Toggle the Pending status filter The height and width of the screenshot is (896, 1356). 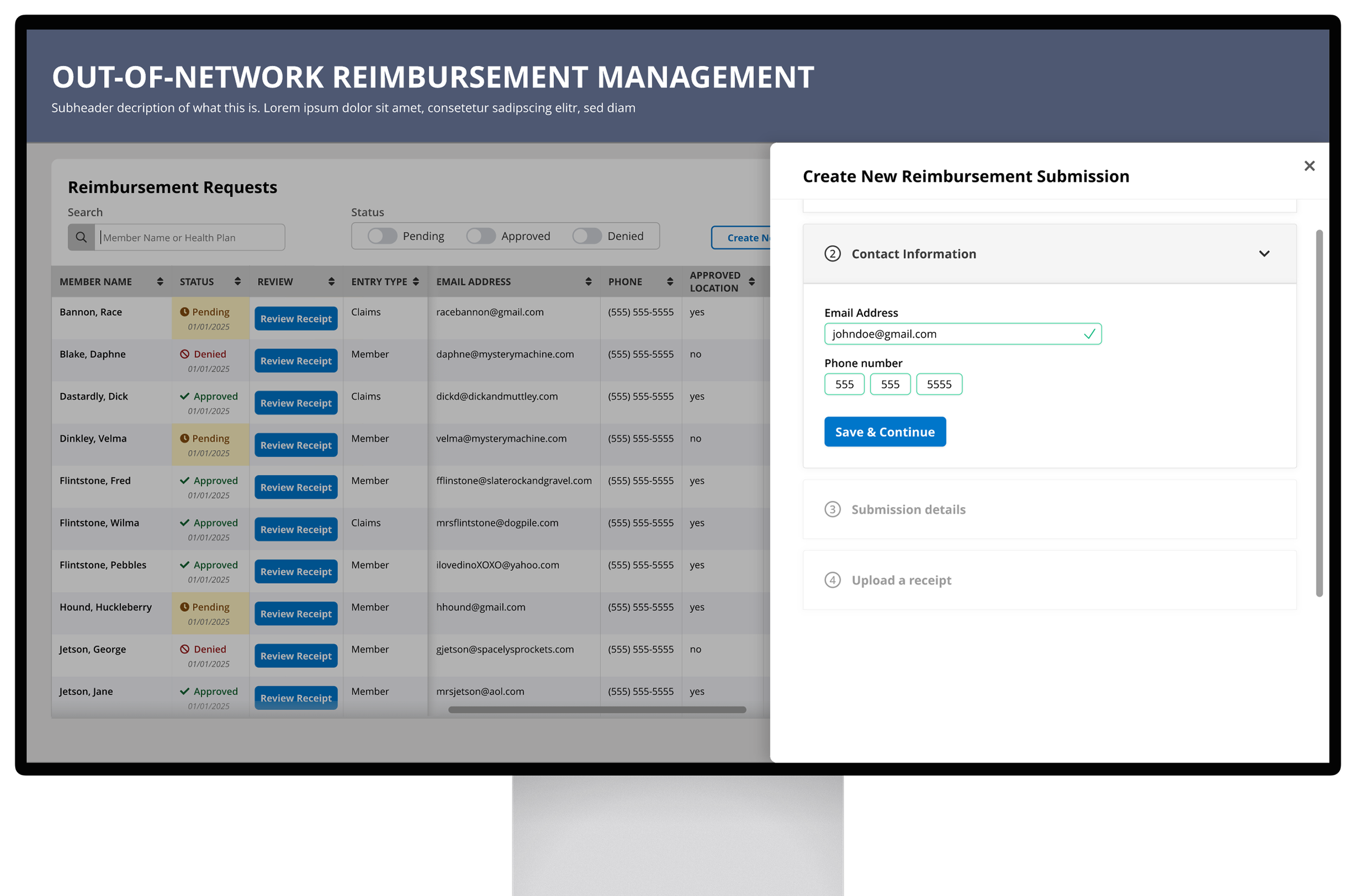tap(382, 236)
